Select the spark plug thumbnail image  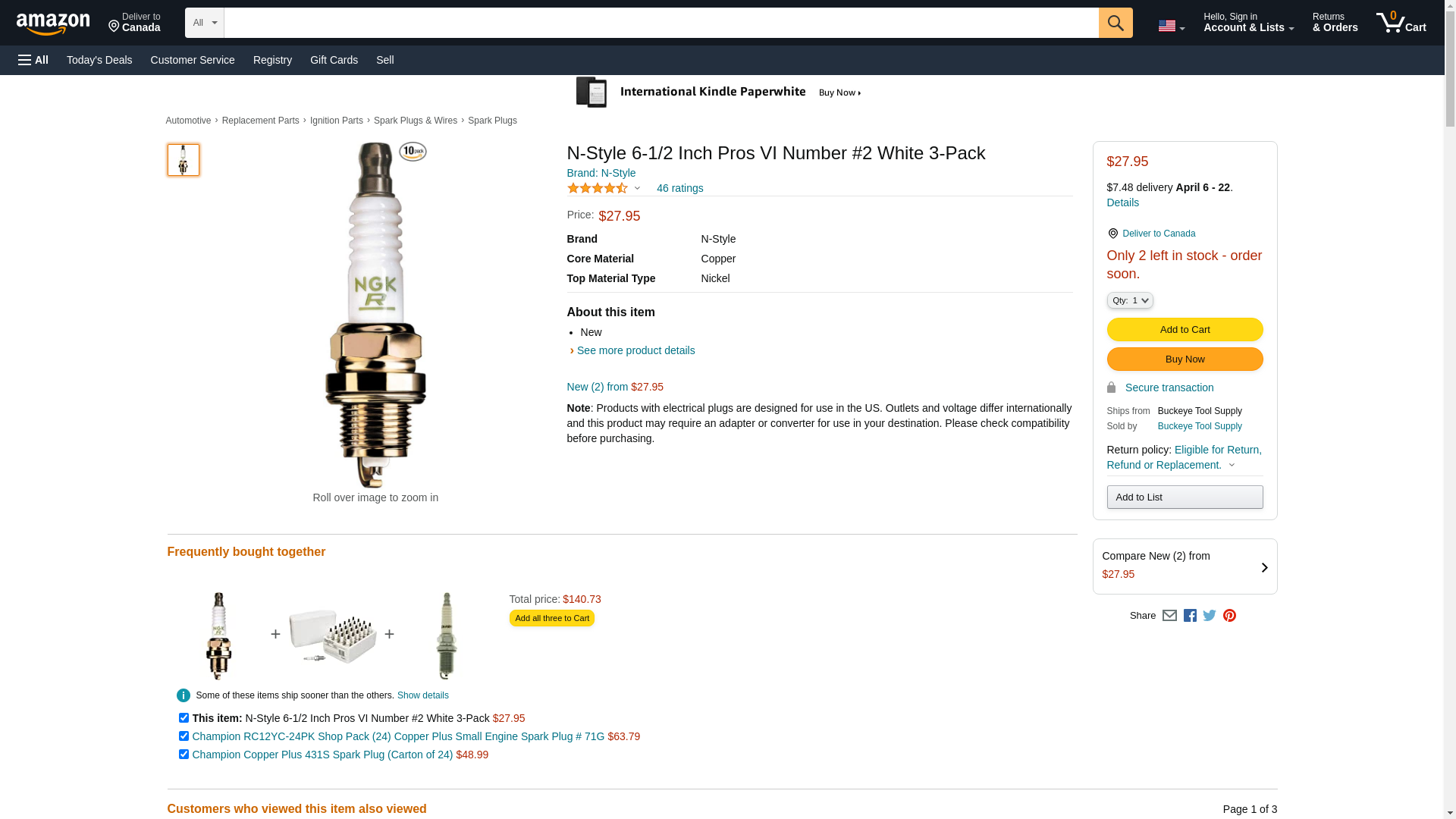tap(183, 160)
